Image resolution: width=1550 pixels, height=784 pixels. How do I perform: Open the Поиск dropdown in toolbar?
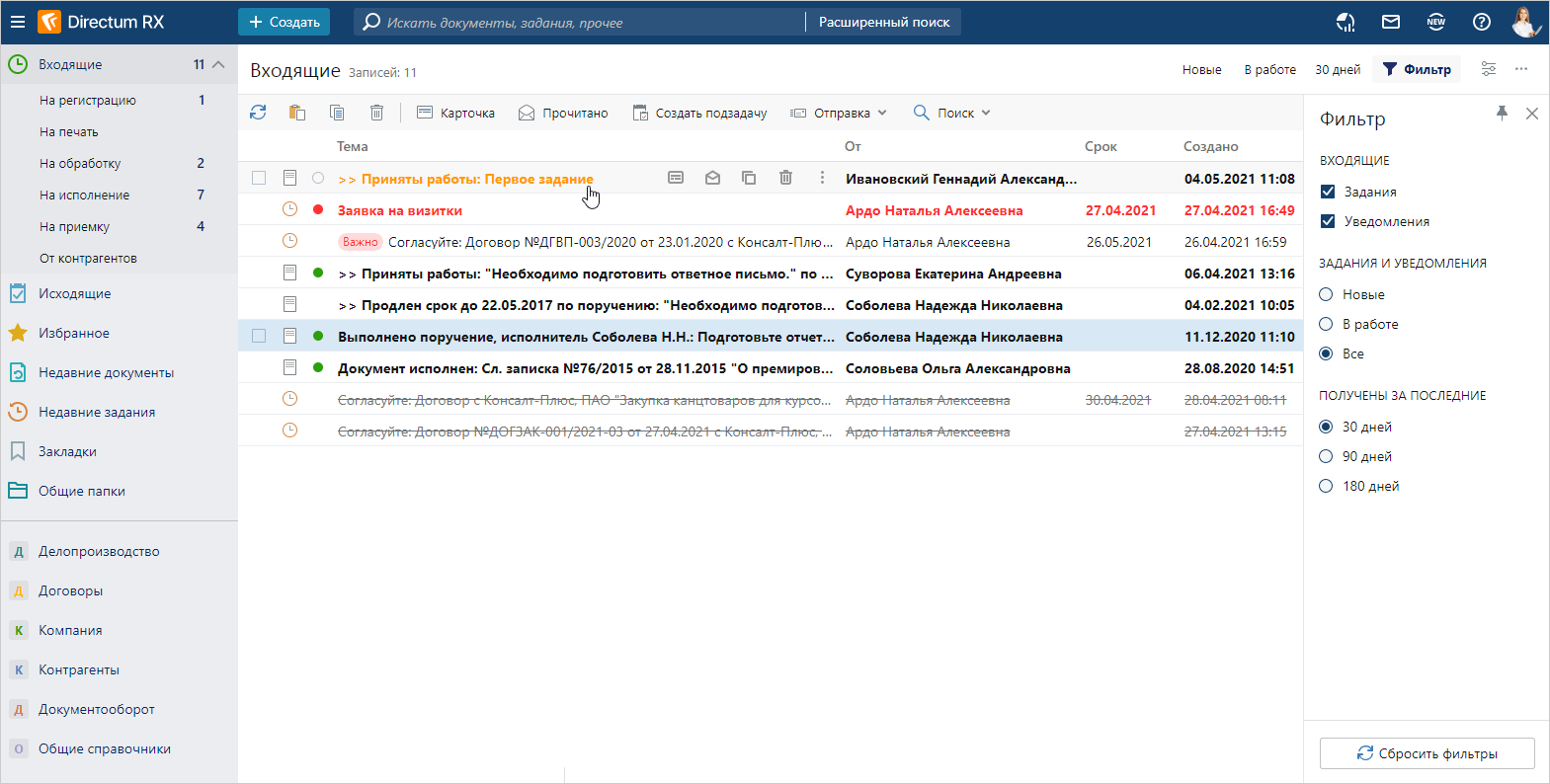pos(952,113)
